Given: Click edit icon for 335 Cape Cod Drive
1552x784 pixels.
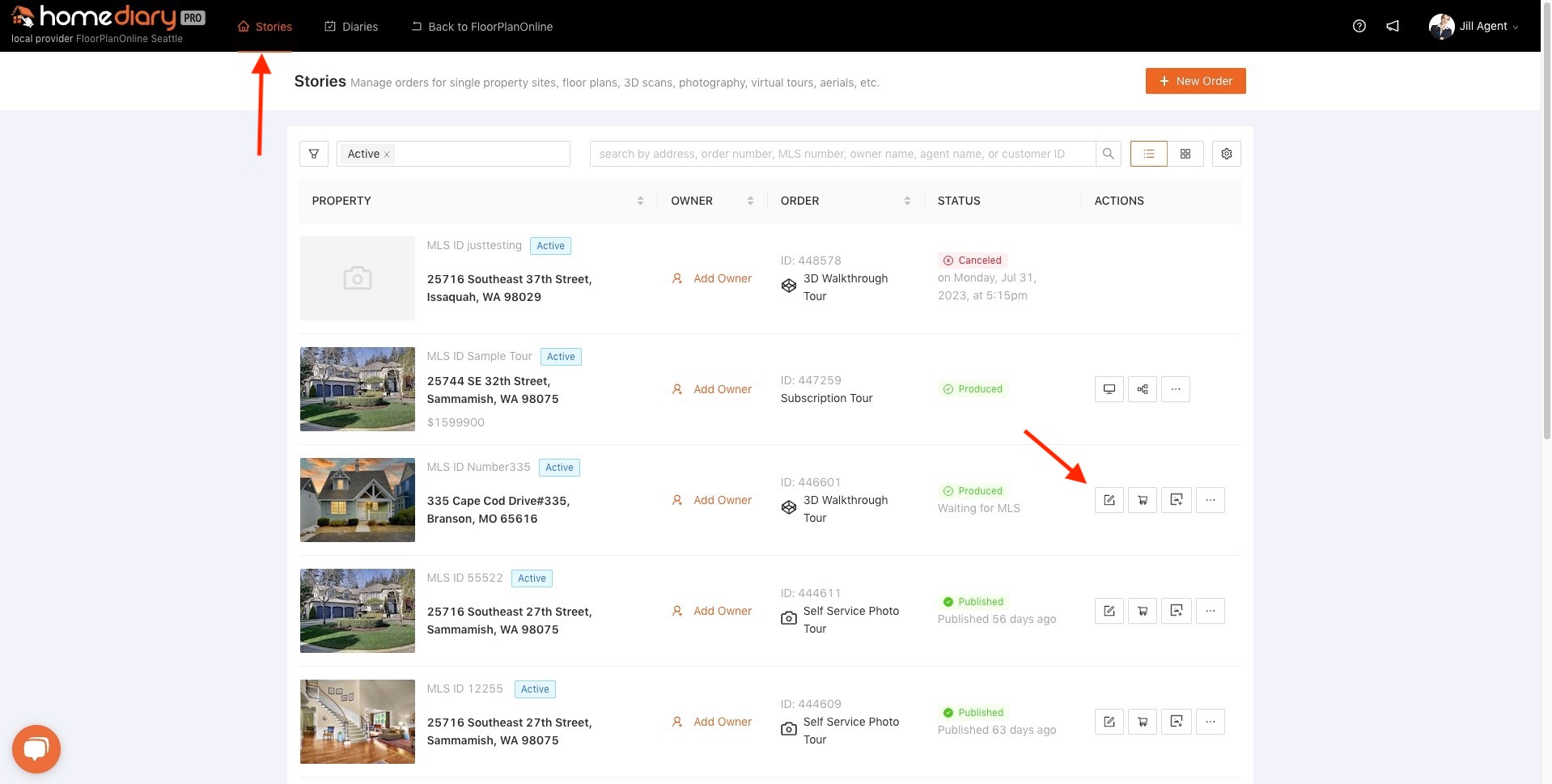Looking at the screenshot, I should click(1109, 500).
